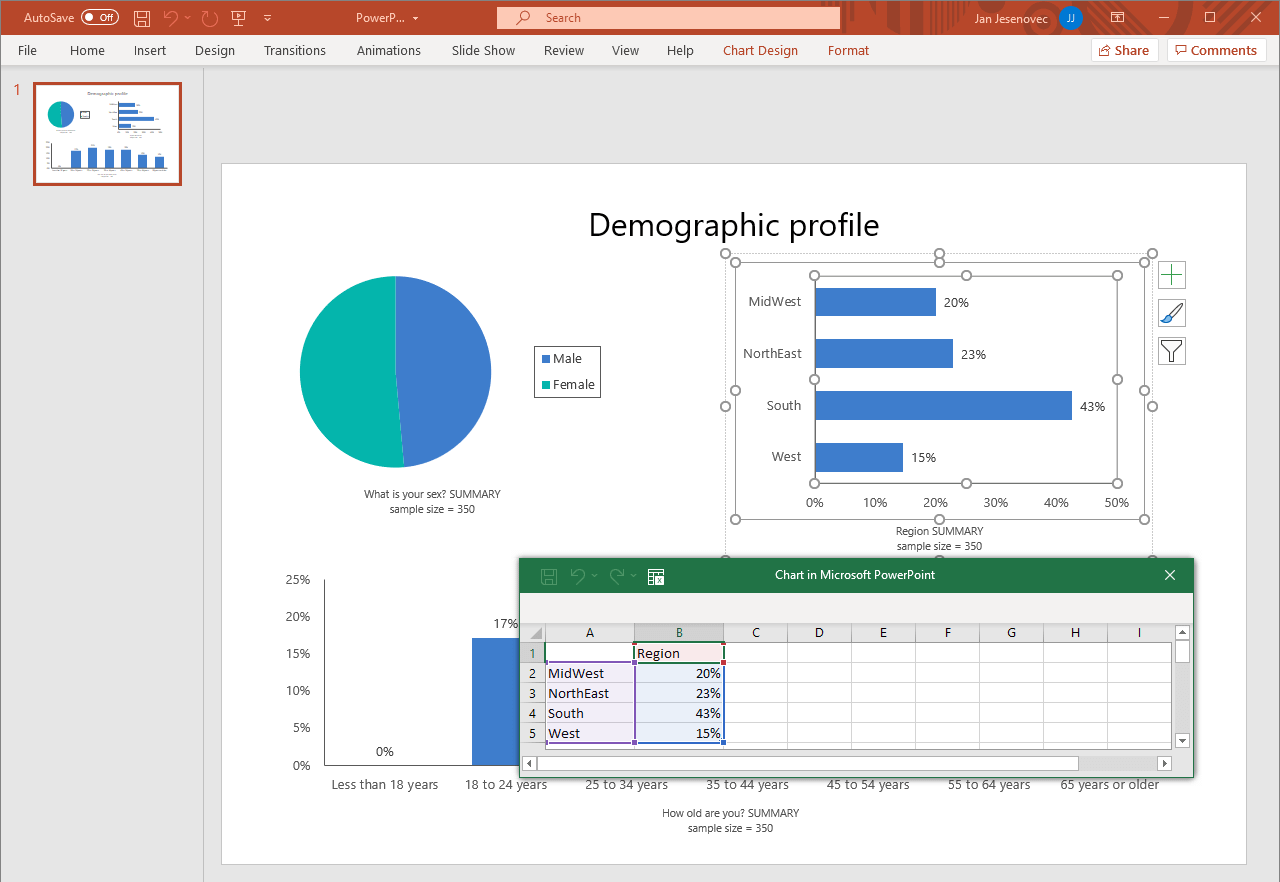
Task: Click the Share button
Action: pyautogui.click(x=1124, y=50)
